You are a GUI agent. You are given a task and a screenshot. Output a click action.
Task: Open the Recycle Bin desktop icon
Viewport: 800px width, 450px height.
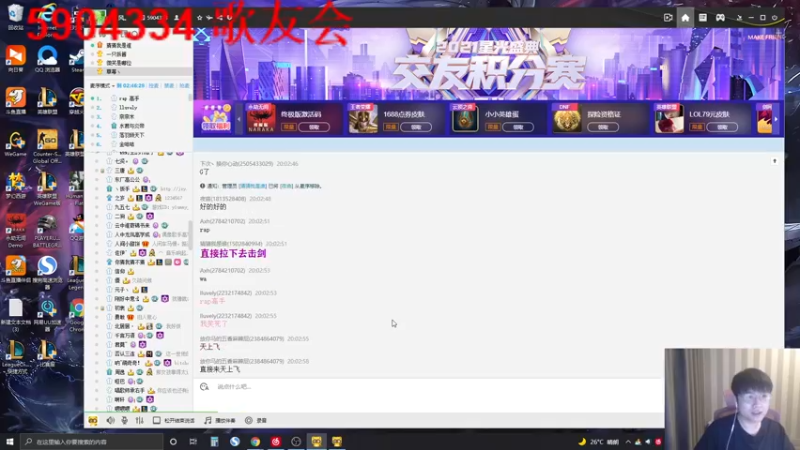coord(15,16)
